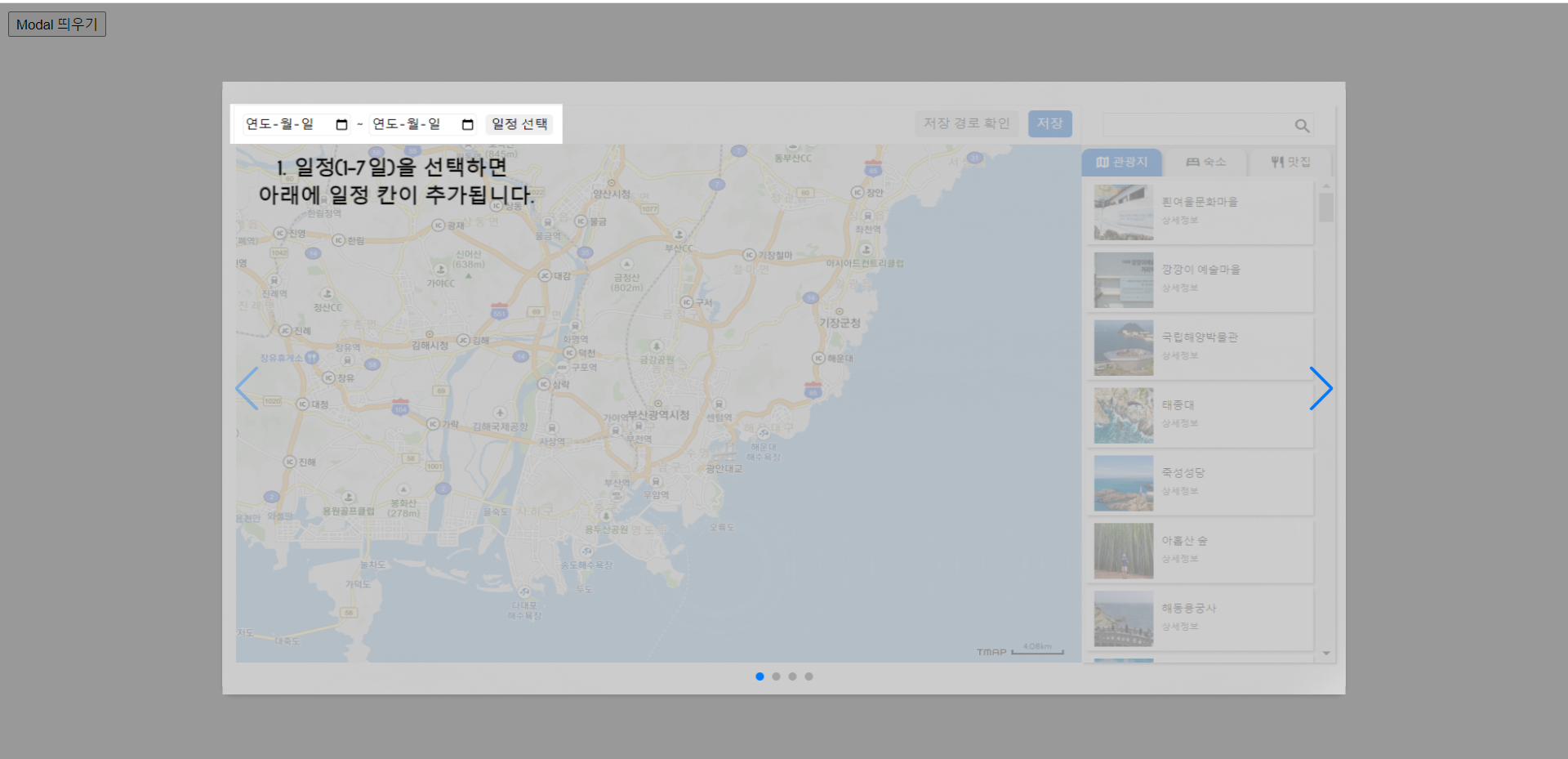1568x759 pixels.
Task: Select the second carousel page dot
Action: [776, 676]
